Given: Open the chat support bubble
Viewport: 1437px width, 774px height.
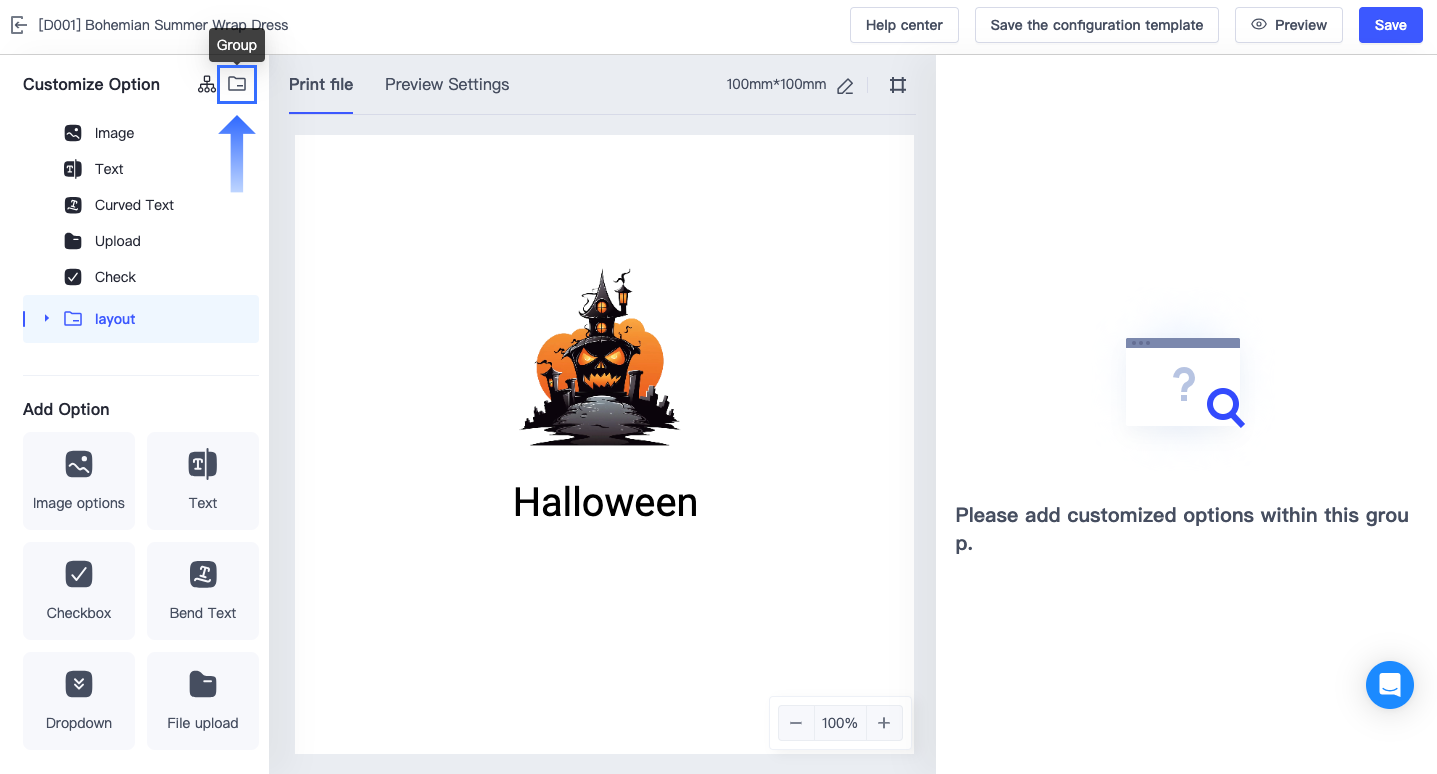Looking at the screenshot, I should tap(1389, 684).
